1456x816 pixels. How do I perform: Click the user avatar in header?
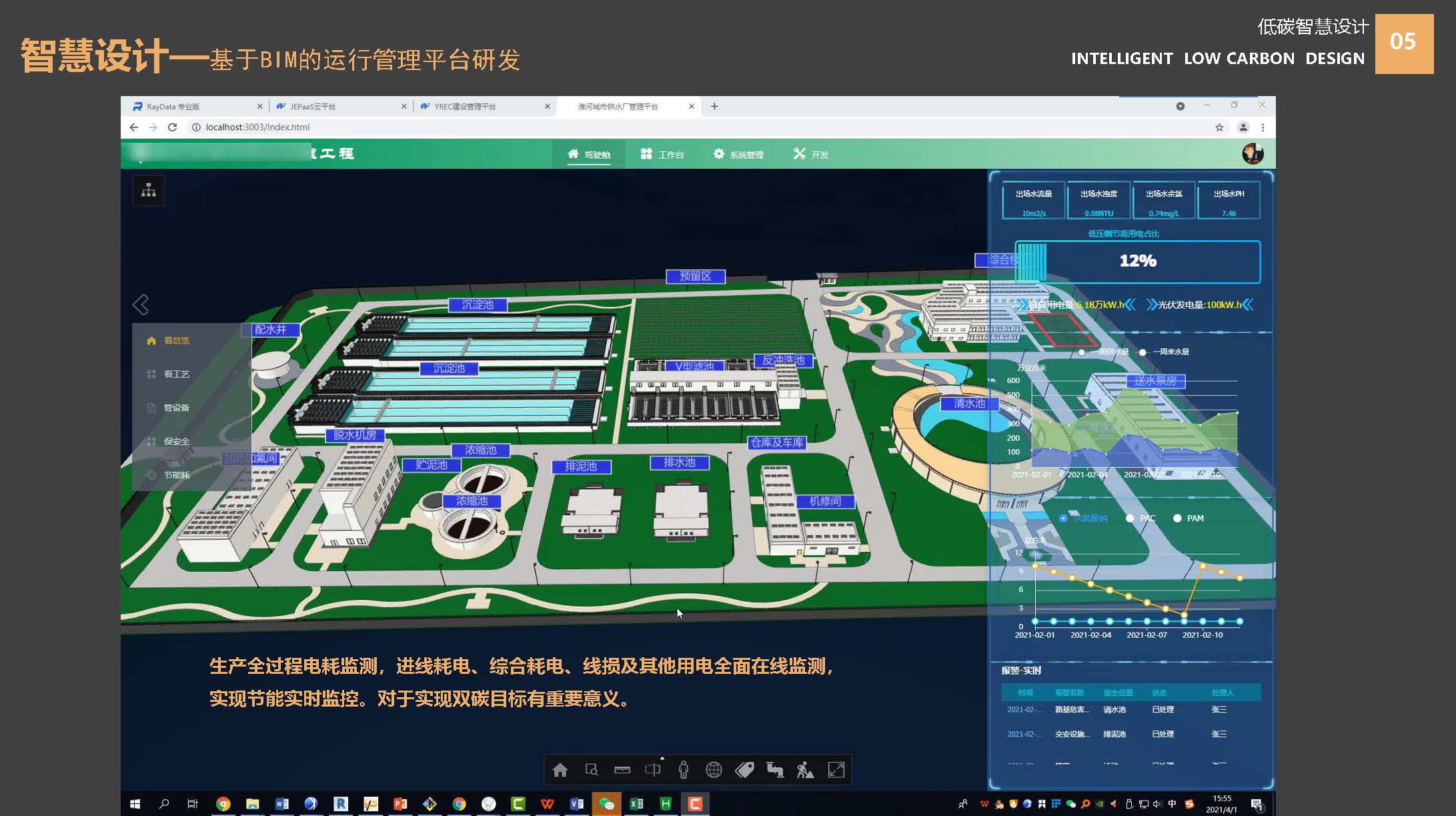[x=1253, y=153]
